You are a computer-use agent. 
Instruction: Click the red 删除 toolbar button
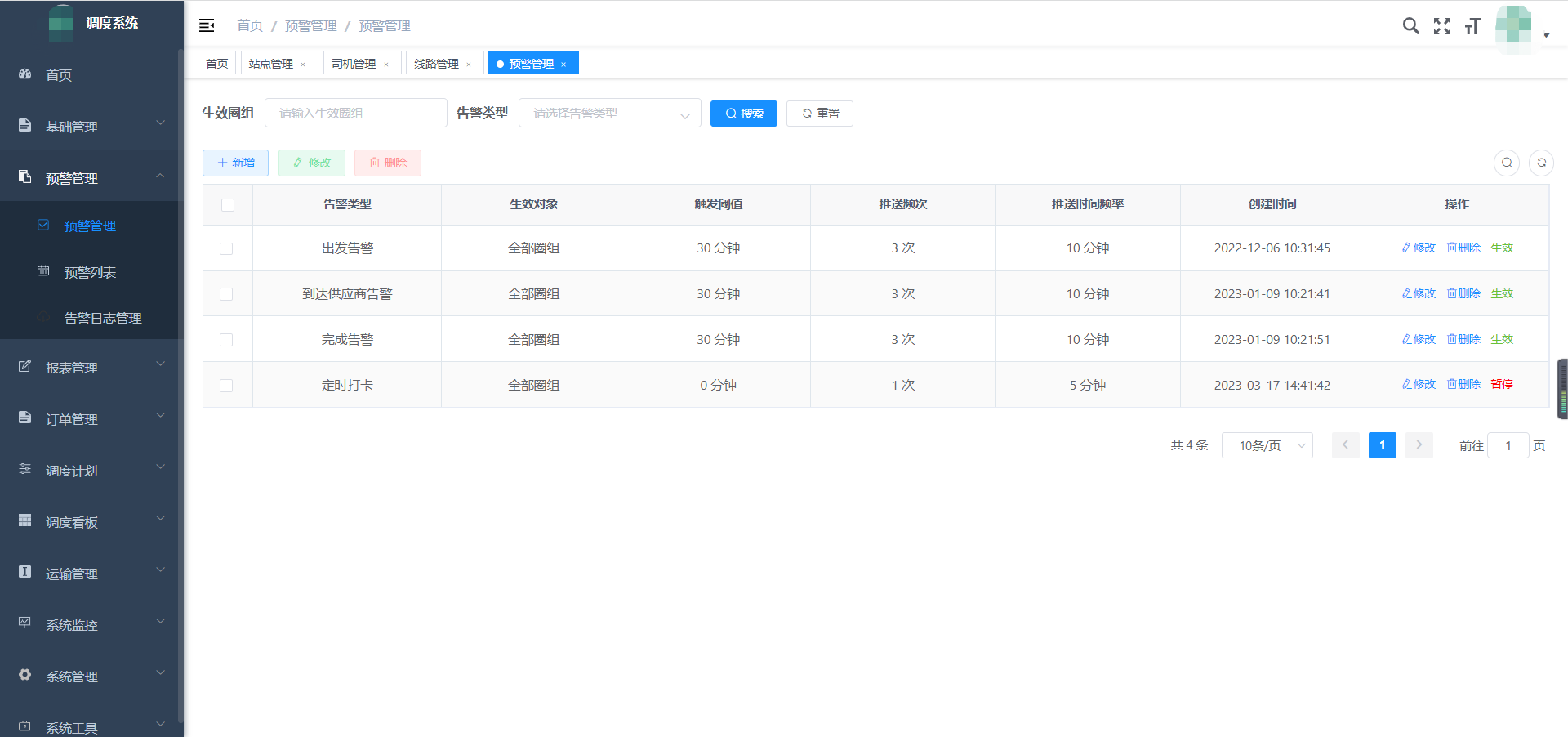click(x=388, y=163)
